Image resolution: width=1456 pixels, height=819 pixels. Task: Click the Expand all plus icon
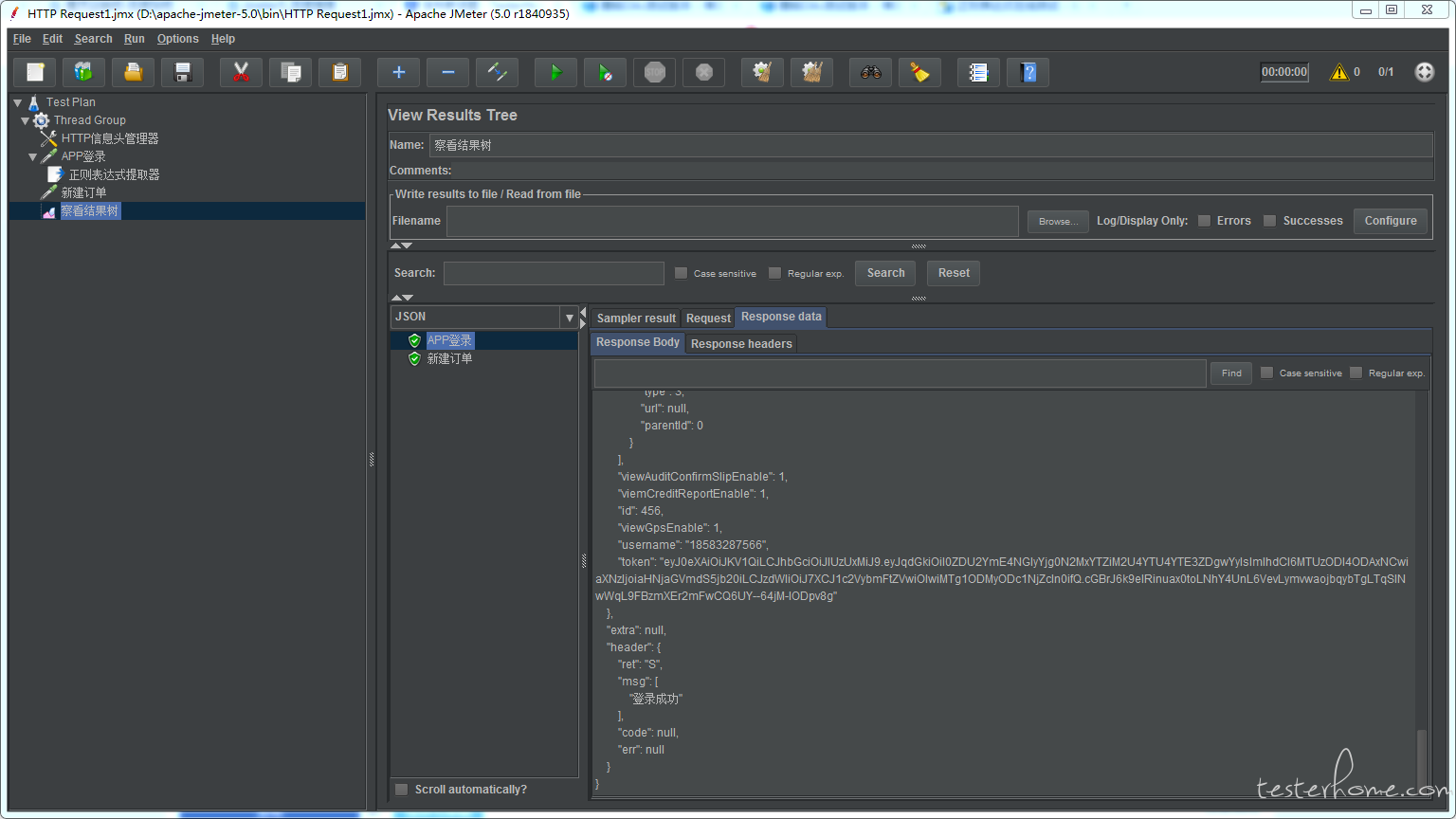point(398,72)
